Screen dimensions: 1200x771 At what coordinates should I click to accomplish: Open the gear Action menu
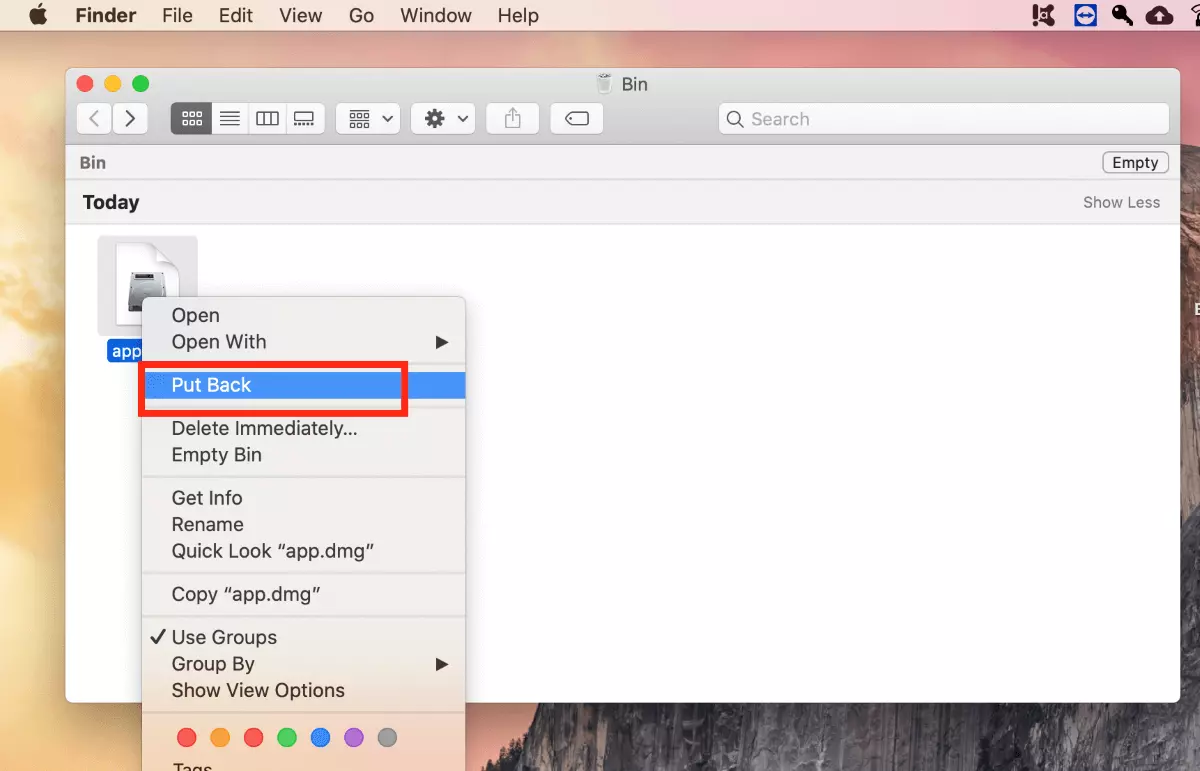pyautogui.click(x=441, y=118)
